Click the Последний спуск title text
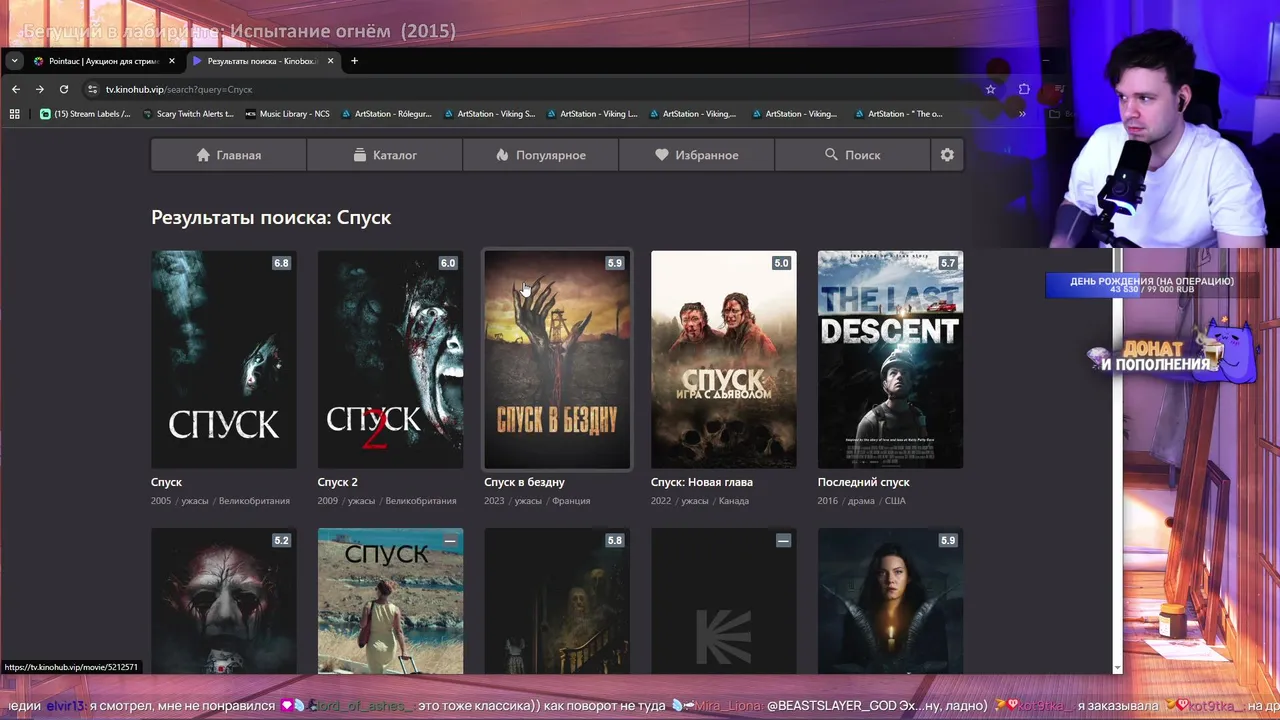The image size is (1280, 720). tap(863, 482)
